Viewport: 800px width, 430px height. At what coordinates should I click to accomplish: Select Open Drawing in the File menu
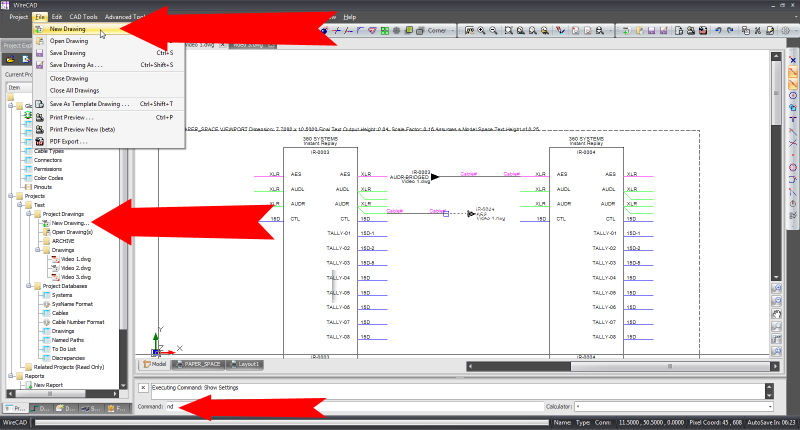(x=108, y=41)
